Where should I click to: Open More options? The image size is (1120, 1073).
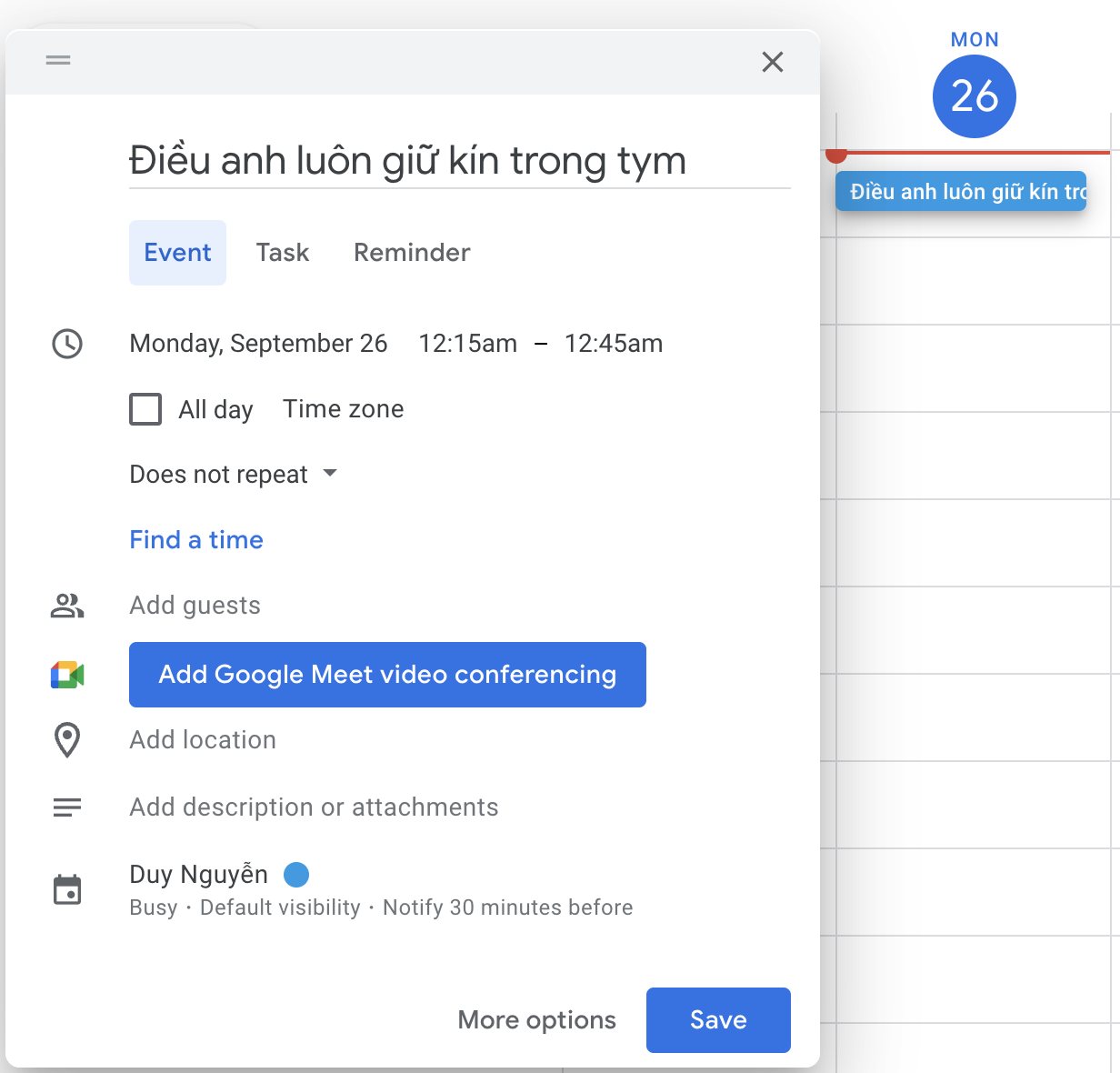[537, 1020]
